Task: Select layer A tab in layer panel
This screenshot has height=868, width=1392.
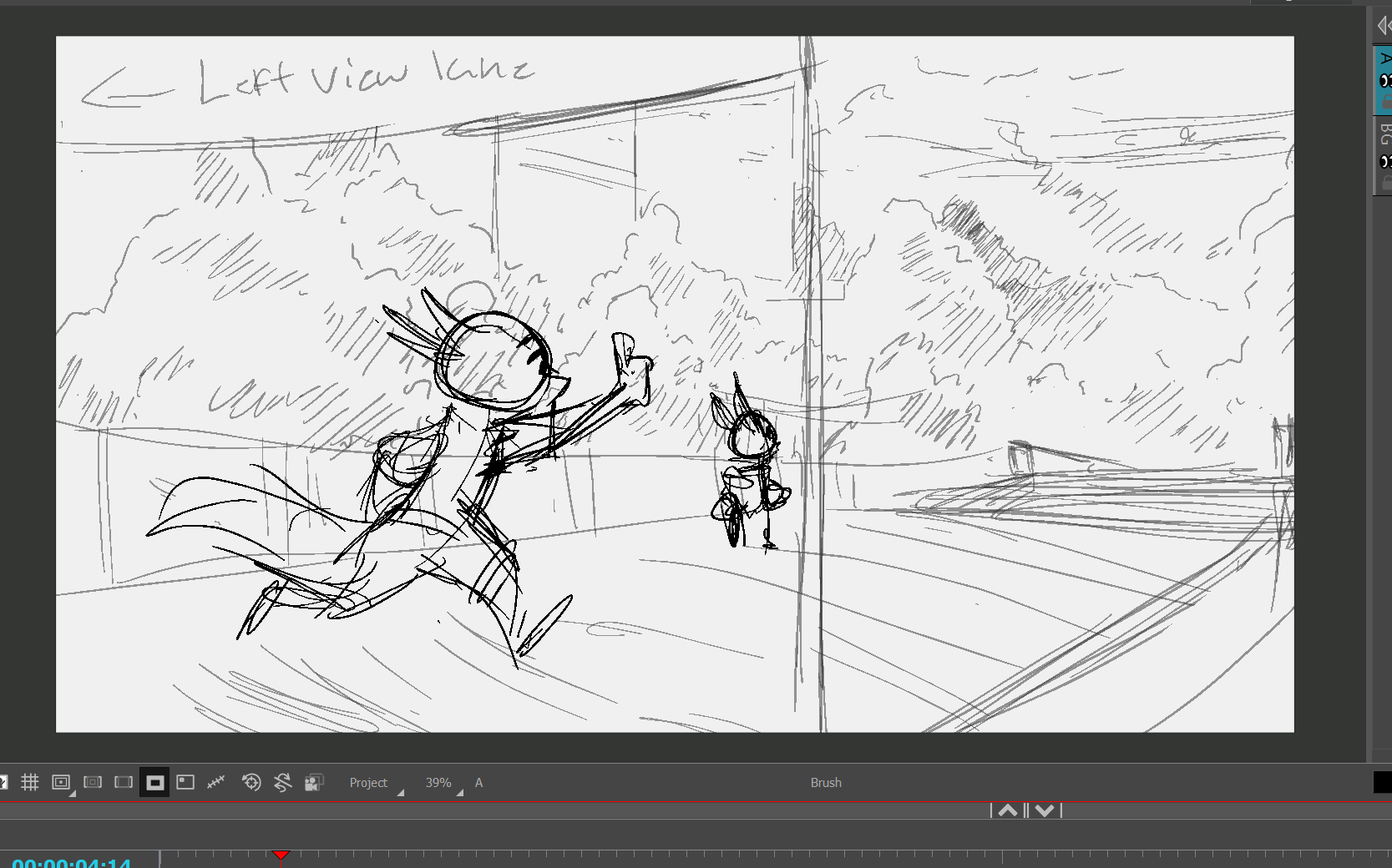Action: tap(1385, 59)
